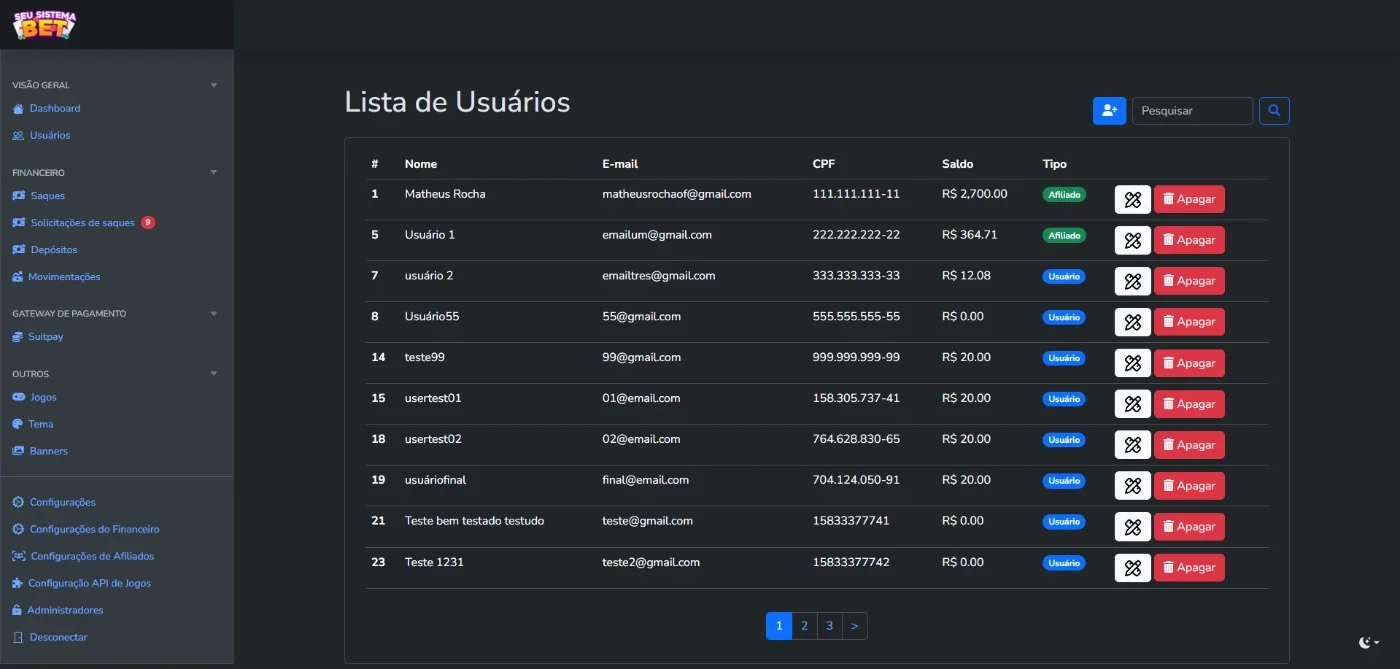Open edit icon for Usuário 1 row
The width and height of the screenshot is (1400, 669).
tap(1133, 240)
